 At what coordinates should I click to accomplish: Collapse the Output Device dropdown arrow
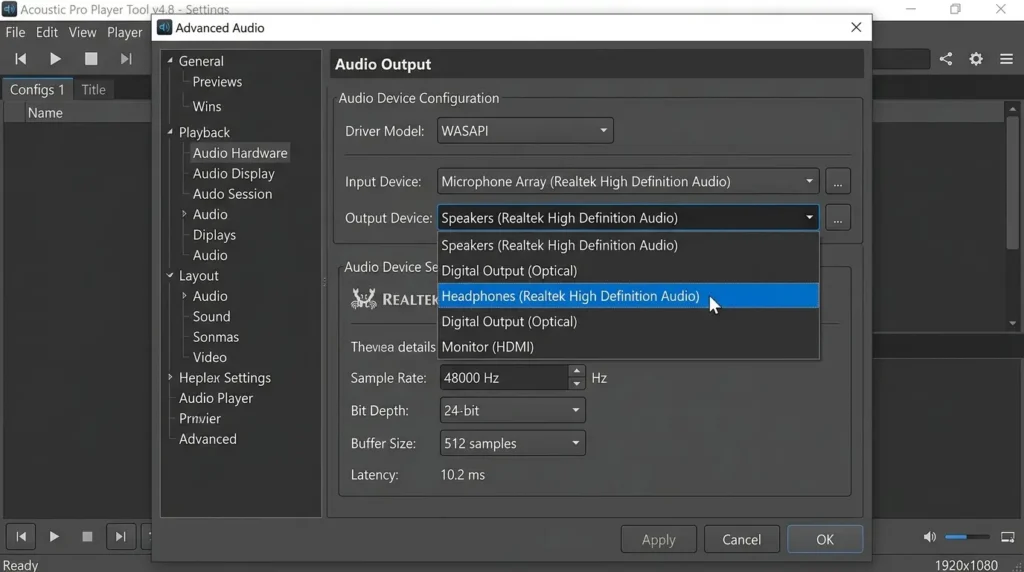[x=809, y=217]
